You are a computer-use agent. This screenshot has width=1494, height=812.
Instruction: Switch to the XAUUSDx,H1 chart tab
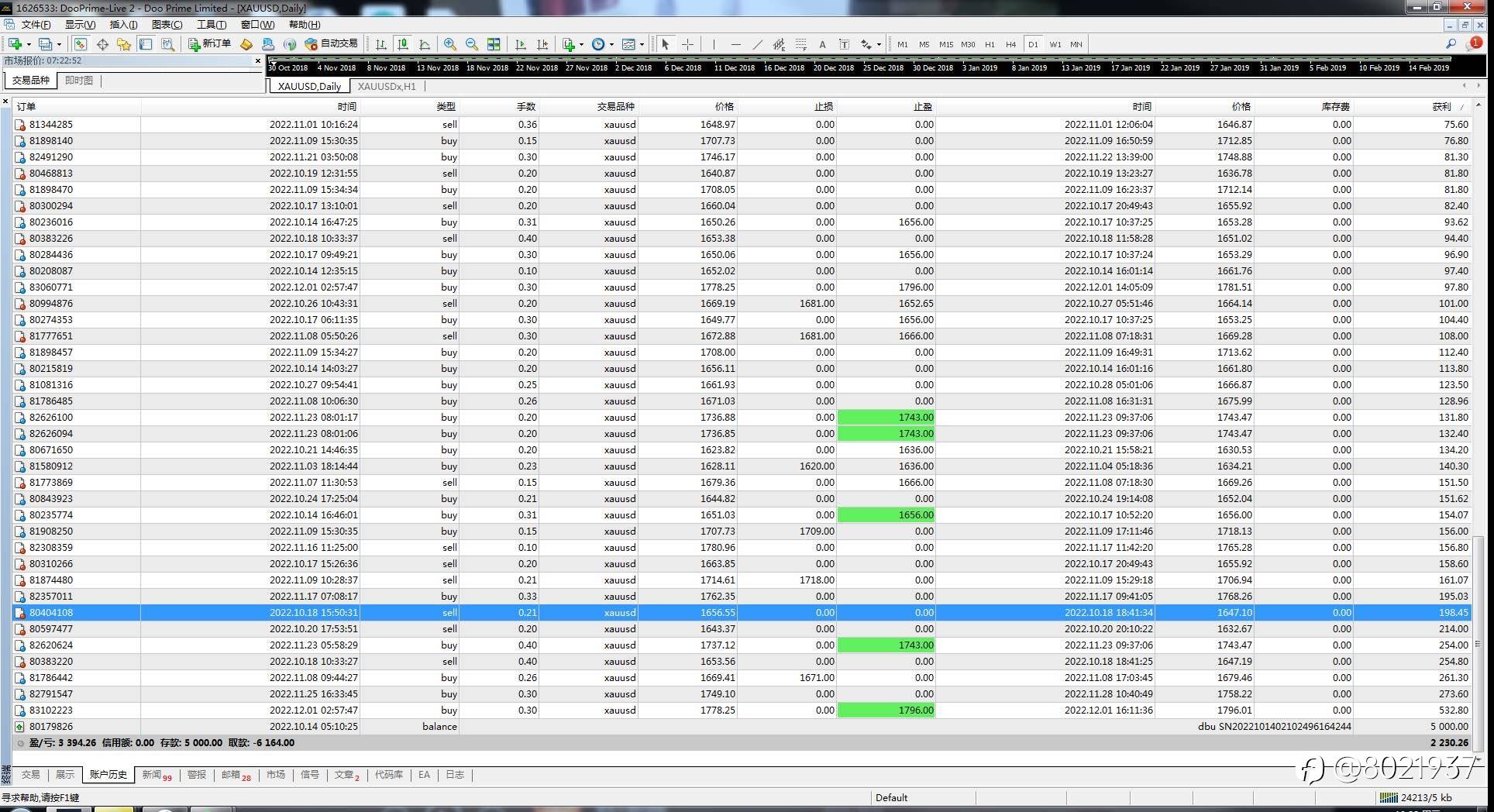(x=387, y=86)
